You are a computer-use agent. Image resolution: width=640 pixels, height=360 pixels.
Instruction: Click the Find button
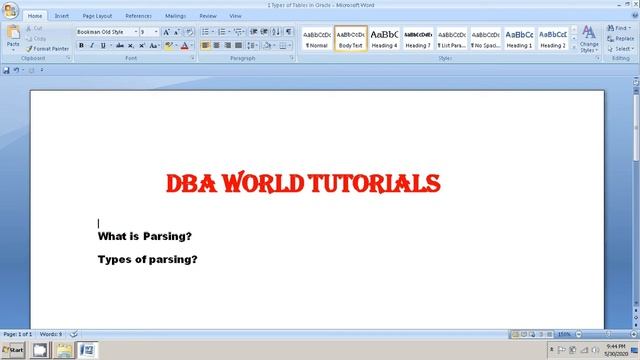tap(619, 28)
